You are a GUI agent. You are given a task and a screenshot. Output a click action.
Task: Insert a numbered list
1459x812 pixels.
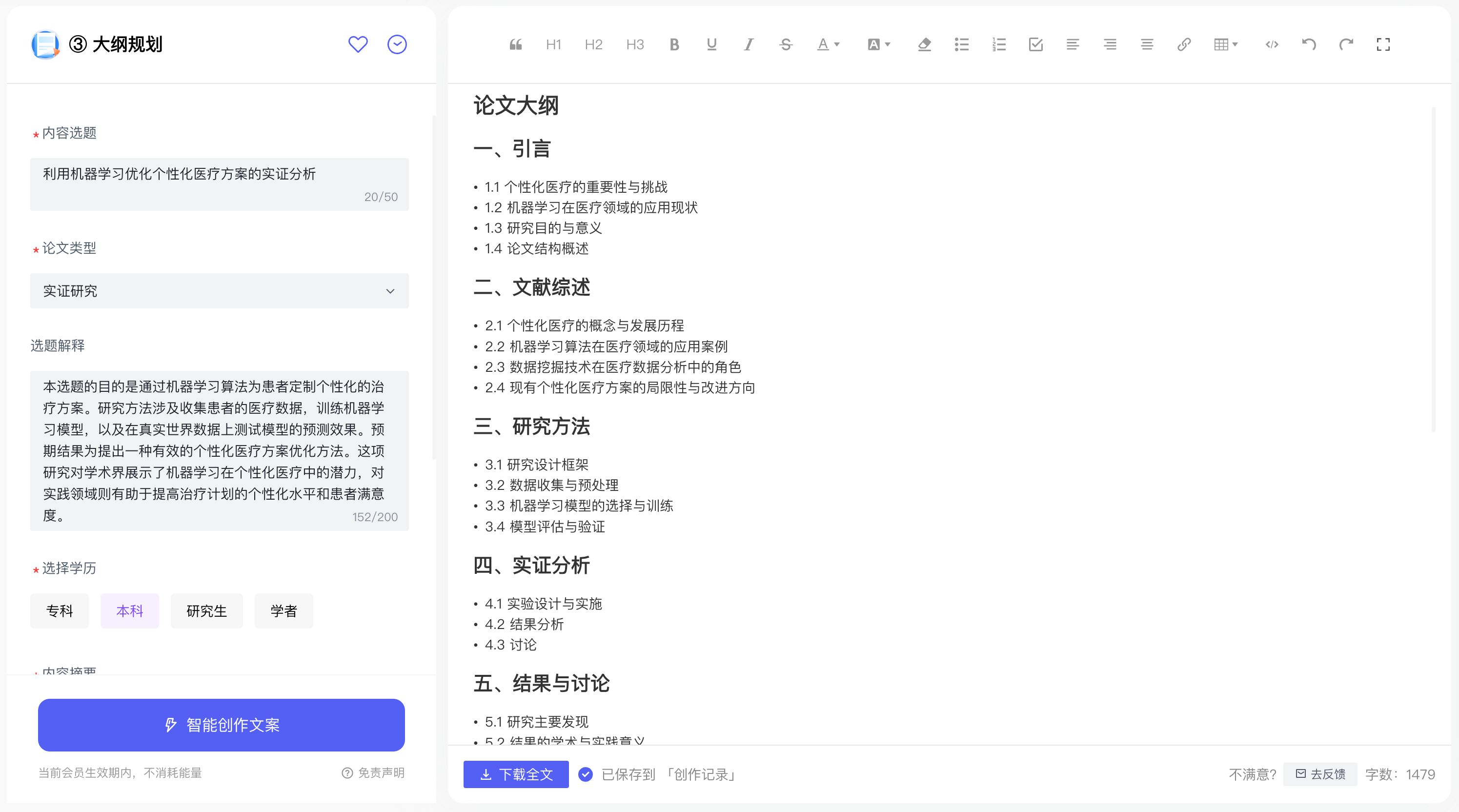[998, 45]
